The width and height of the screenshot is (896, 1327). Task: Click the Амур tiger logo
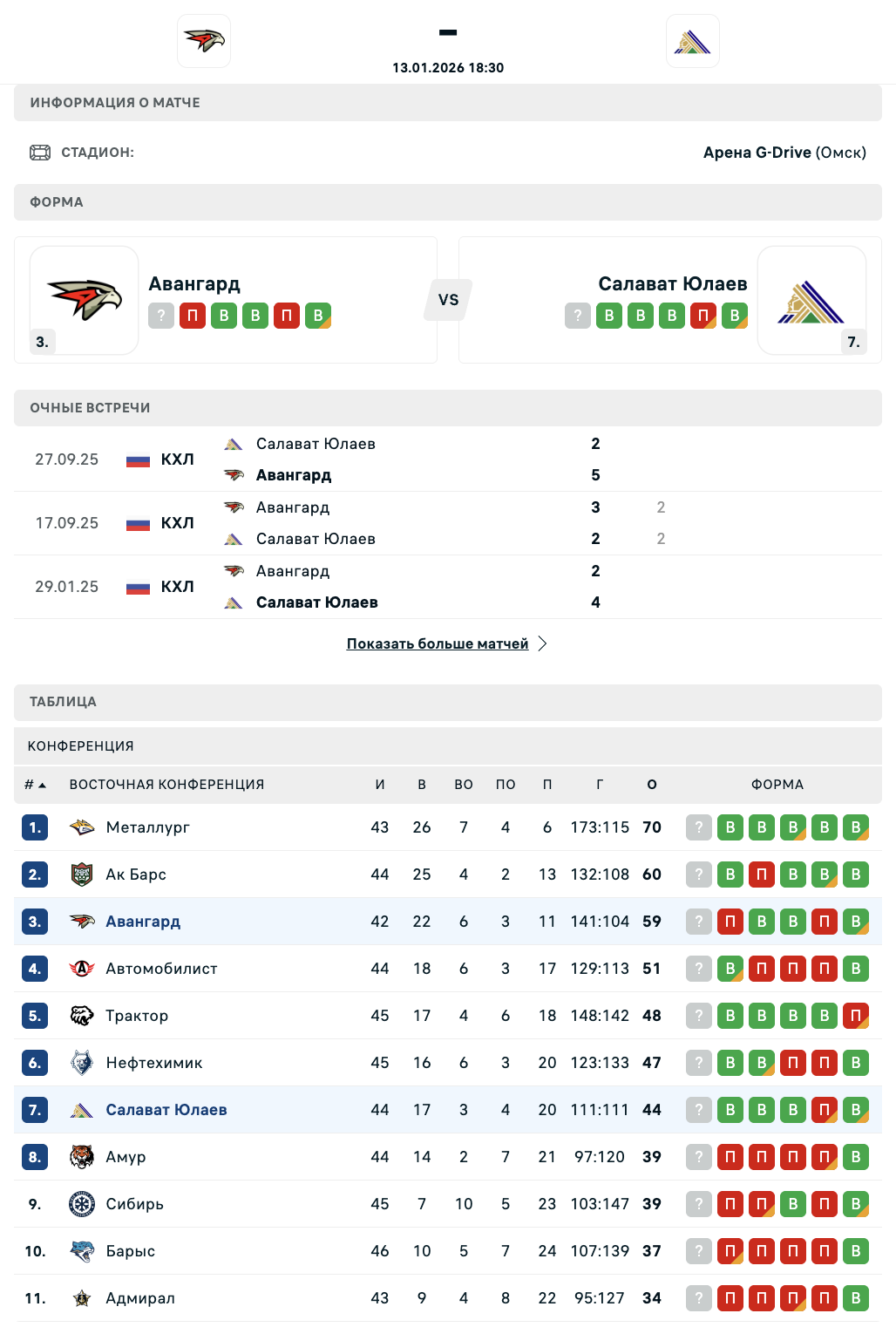click(82, 1157)
